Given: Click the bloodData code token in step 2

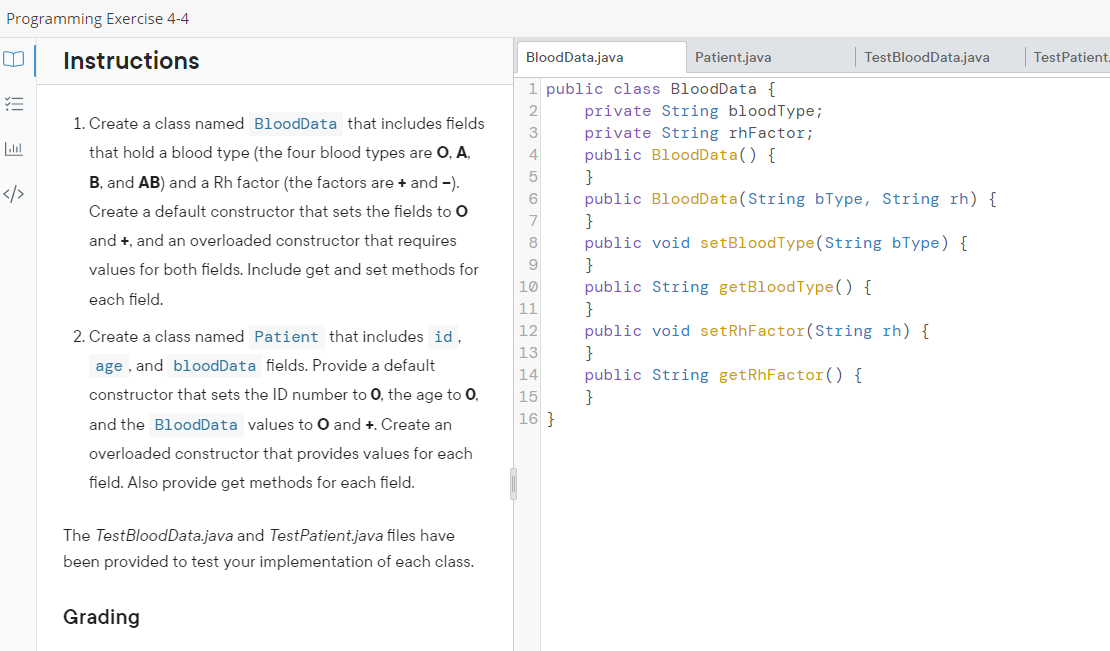Looking at the screenshot, I should tap(214, 366).
